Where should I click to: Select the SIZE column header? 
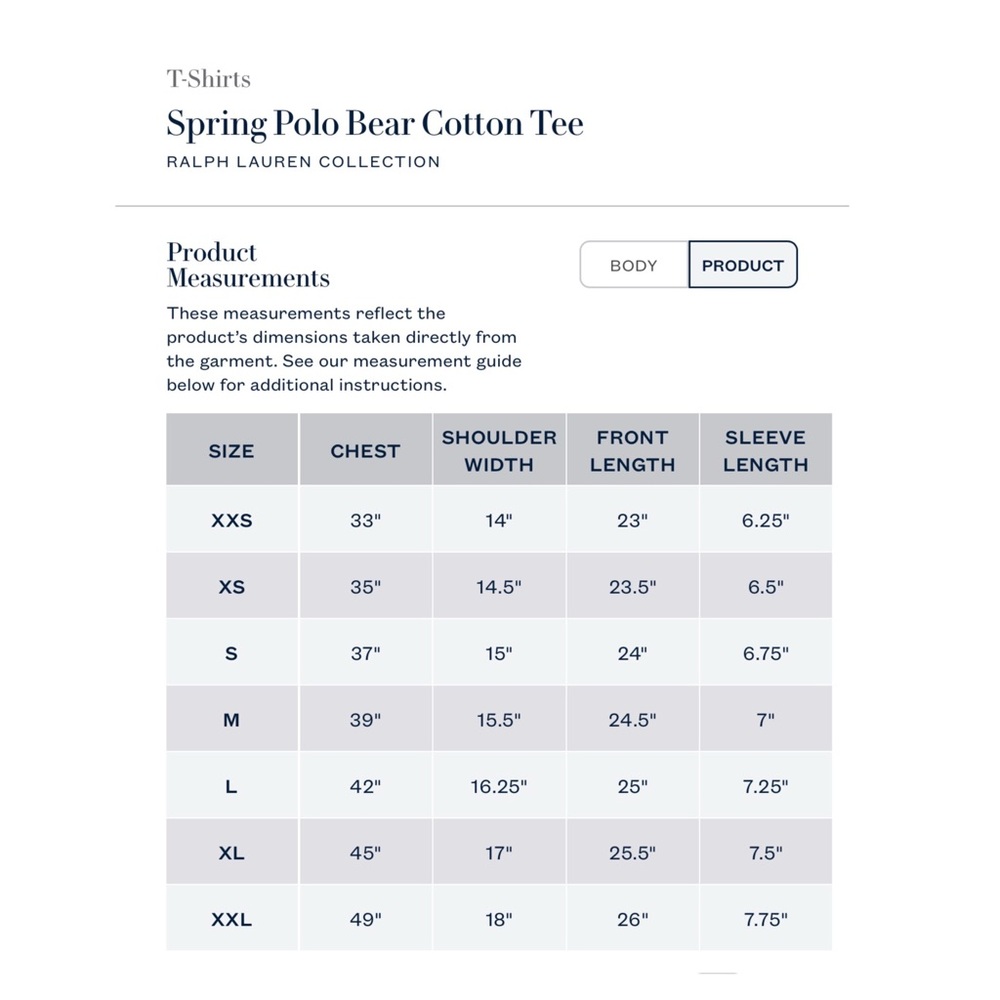232,450
